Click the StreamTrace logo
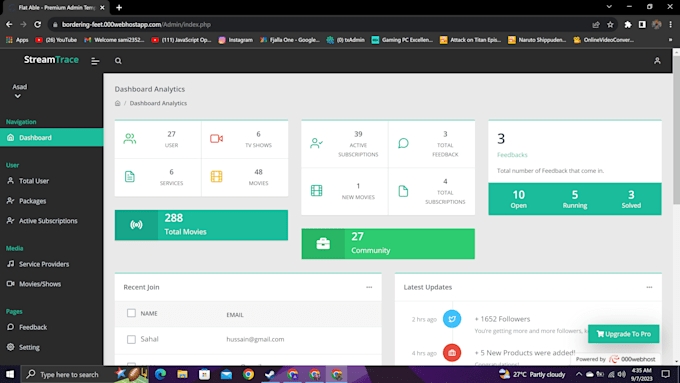Image resolution: width=680 pixels, height=383 pixels. [51, 60]
